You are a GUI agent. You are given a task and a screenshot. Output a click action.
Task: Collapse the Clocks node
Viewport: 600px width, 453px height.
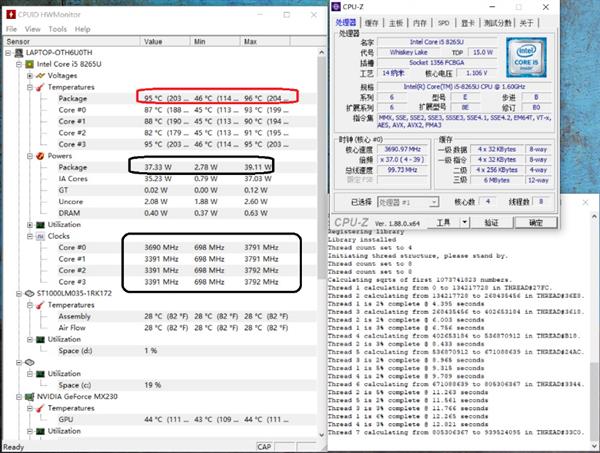(x=30, y=236)
